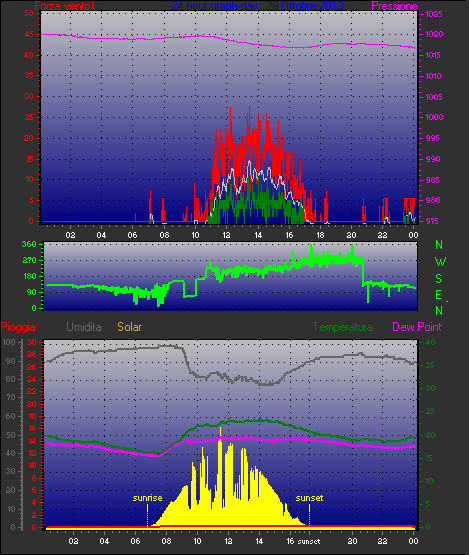This screenshot has height=555, width=469.
Task: Click the Temperatura legend label
Action: 342,327
